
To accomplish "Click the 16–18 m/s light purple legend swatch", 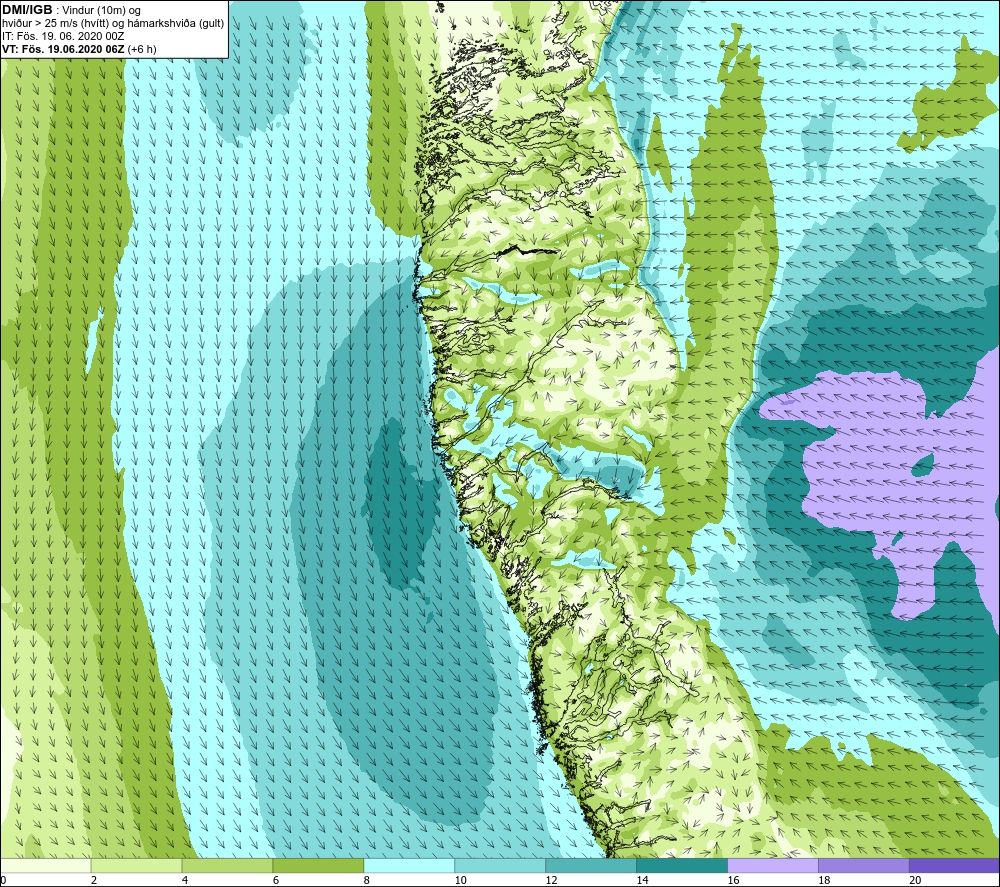I will tap(773, 865).
